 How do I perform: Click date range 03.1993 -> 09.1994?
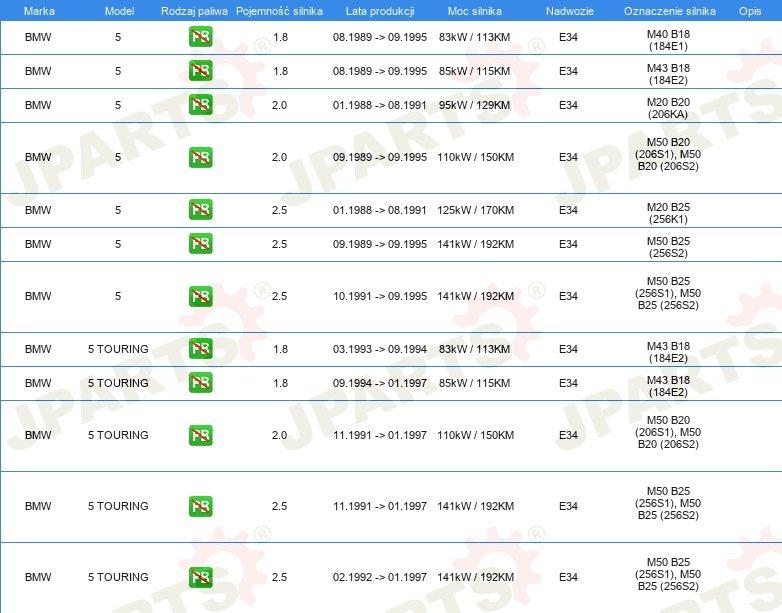coord(380,349)
